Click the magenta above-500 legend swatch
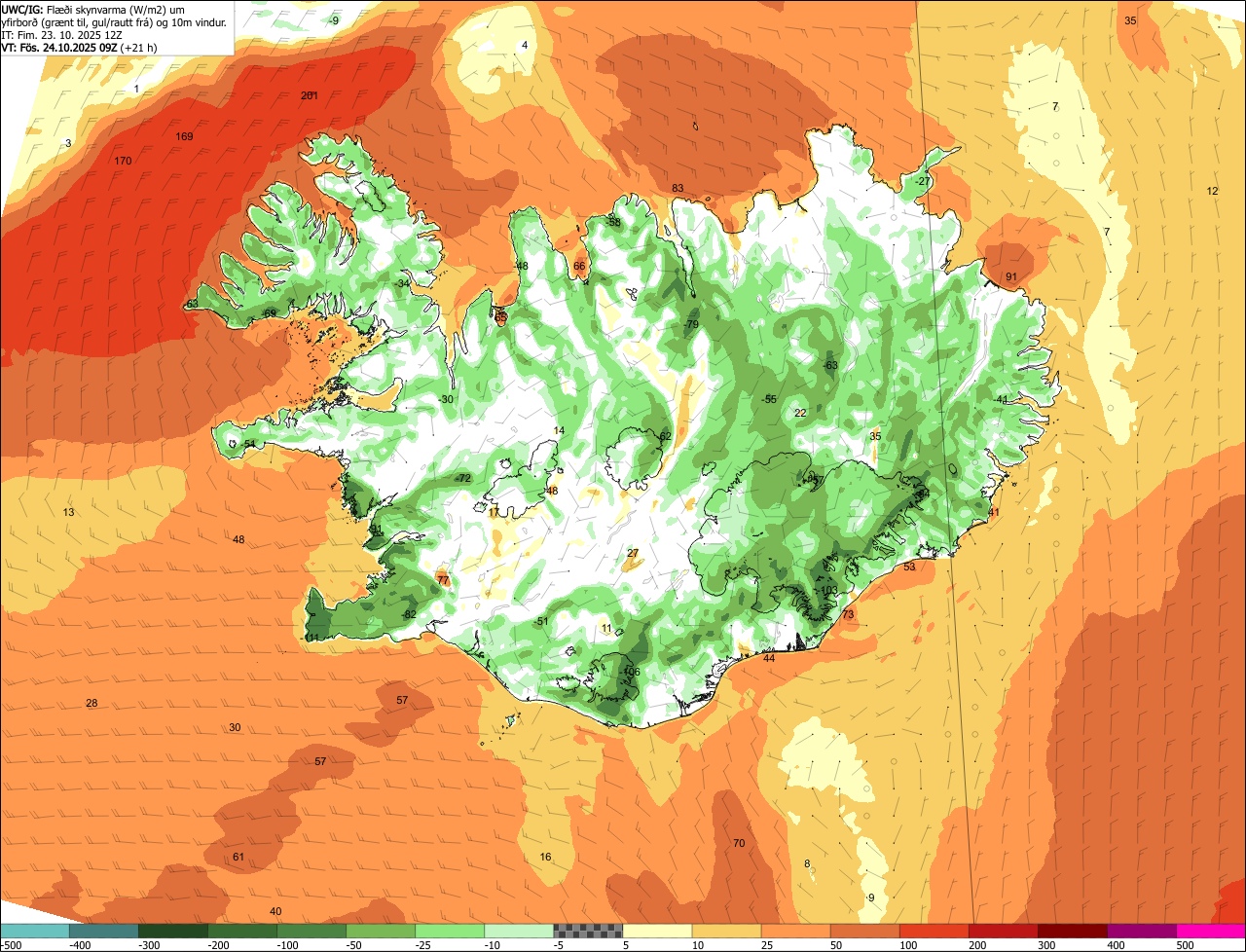 (1211, 931)
